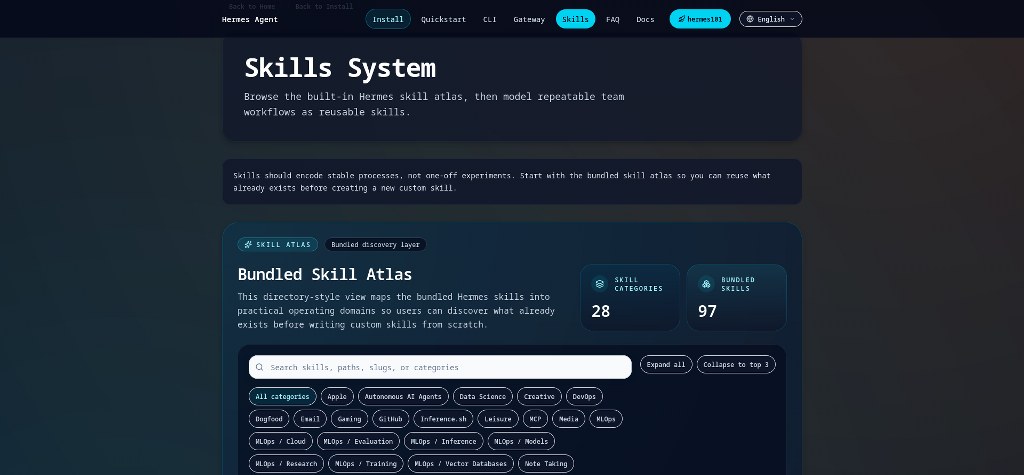Open the Docs nav item
Viewport: 1024px width, 475px height.
[645, 19]
